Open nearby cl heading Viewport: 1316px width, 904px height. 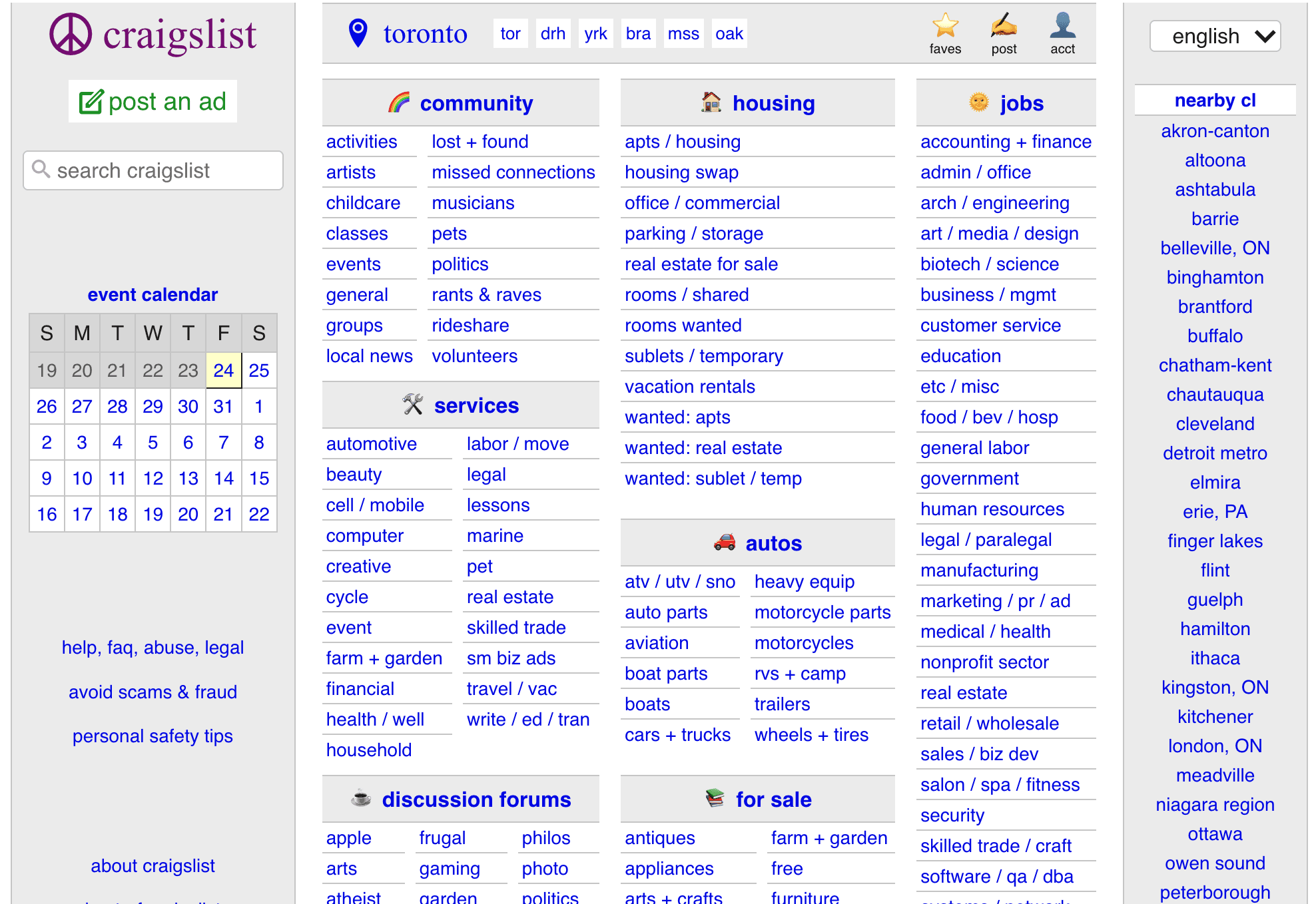(1215, 100)
